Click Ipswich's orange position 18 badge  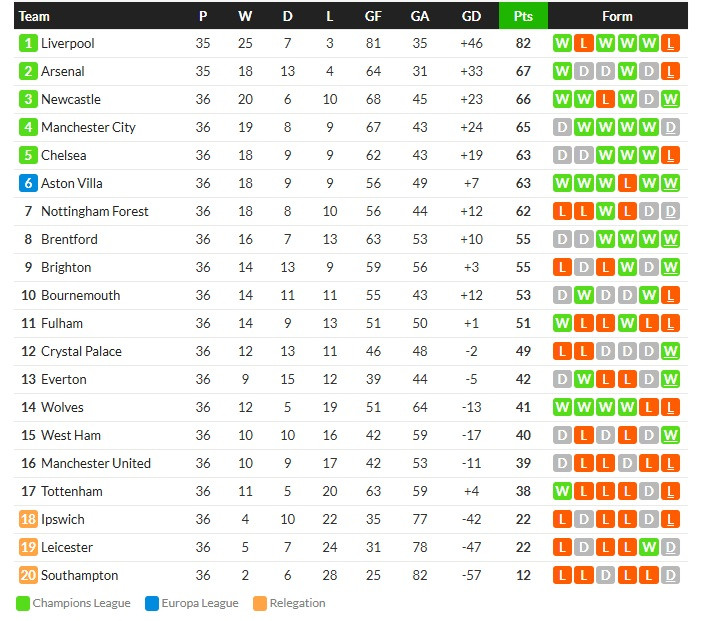28,519
